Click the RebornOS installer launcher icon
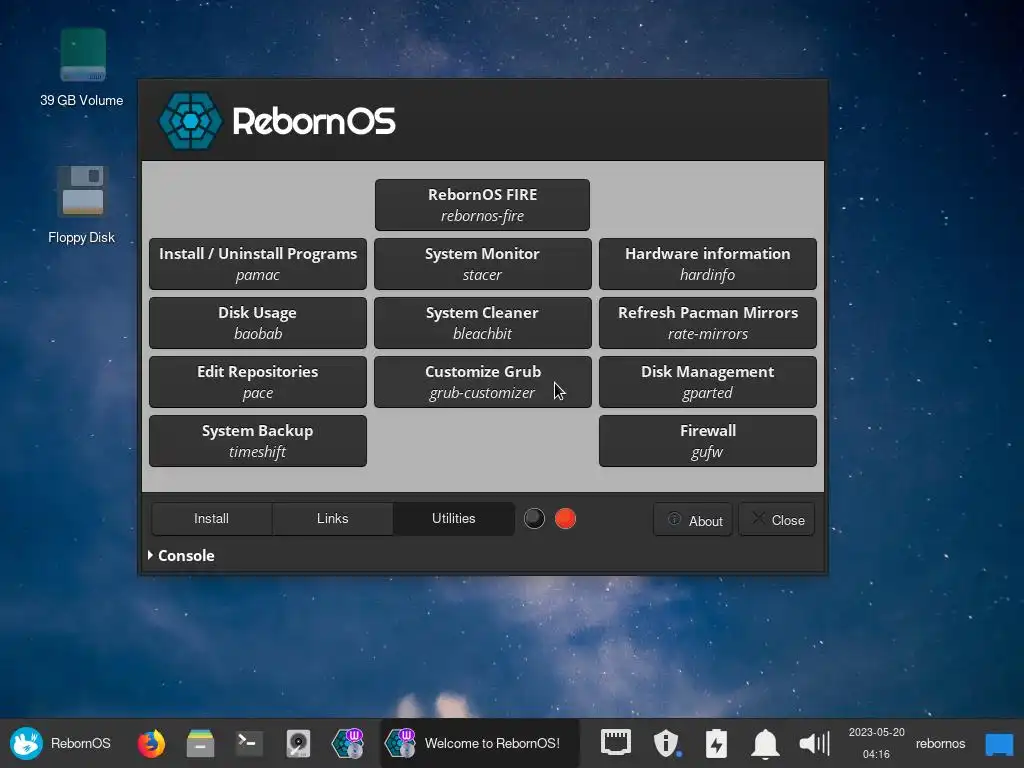 pyautogui.click(x=347, y=743)
